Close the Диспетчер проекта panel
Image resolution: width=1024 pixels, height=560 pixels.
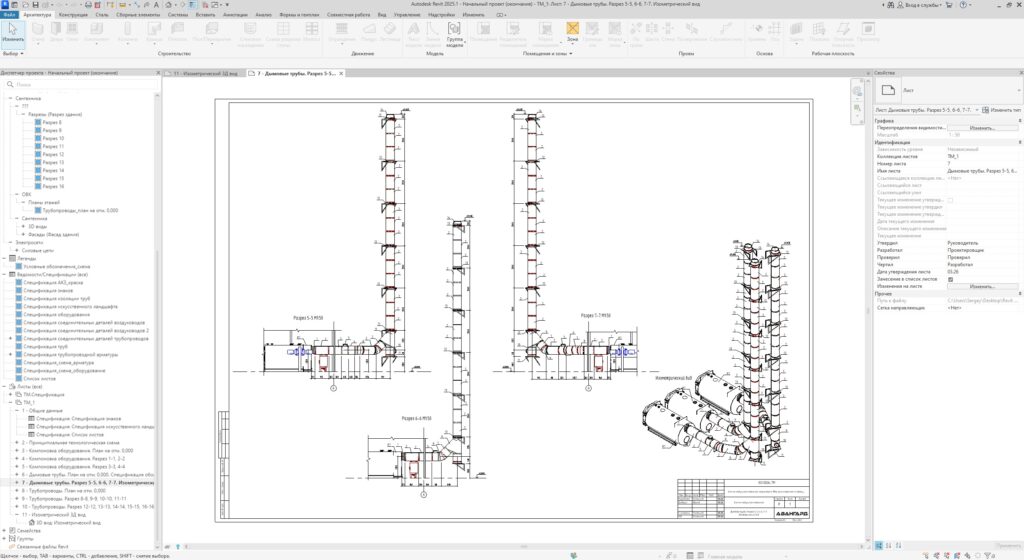(158, 73)
